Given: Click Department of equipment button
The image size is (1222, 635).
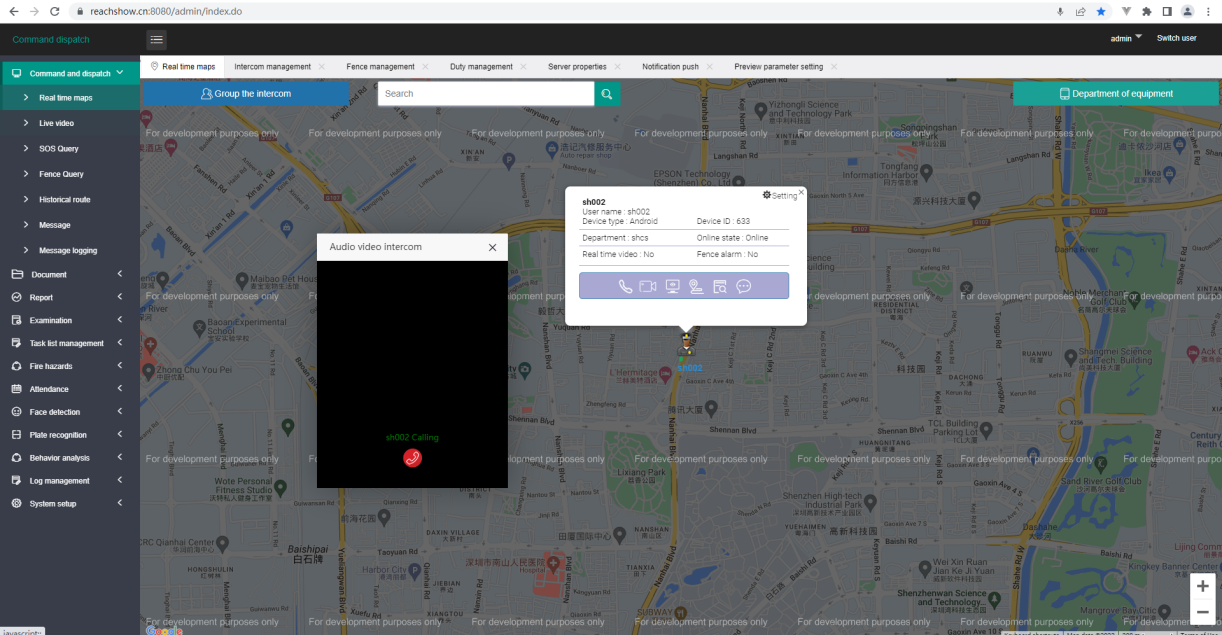Looking at the screenshot, I should 1115,94.
